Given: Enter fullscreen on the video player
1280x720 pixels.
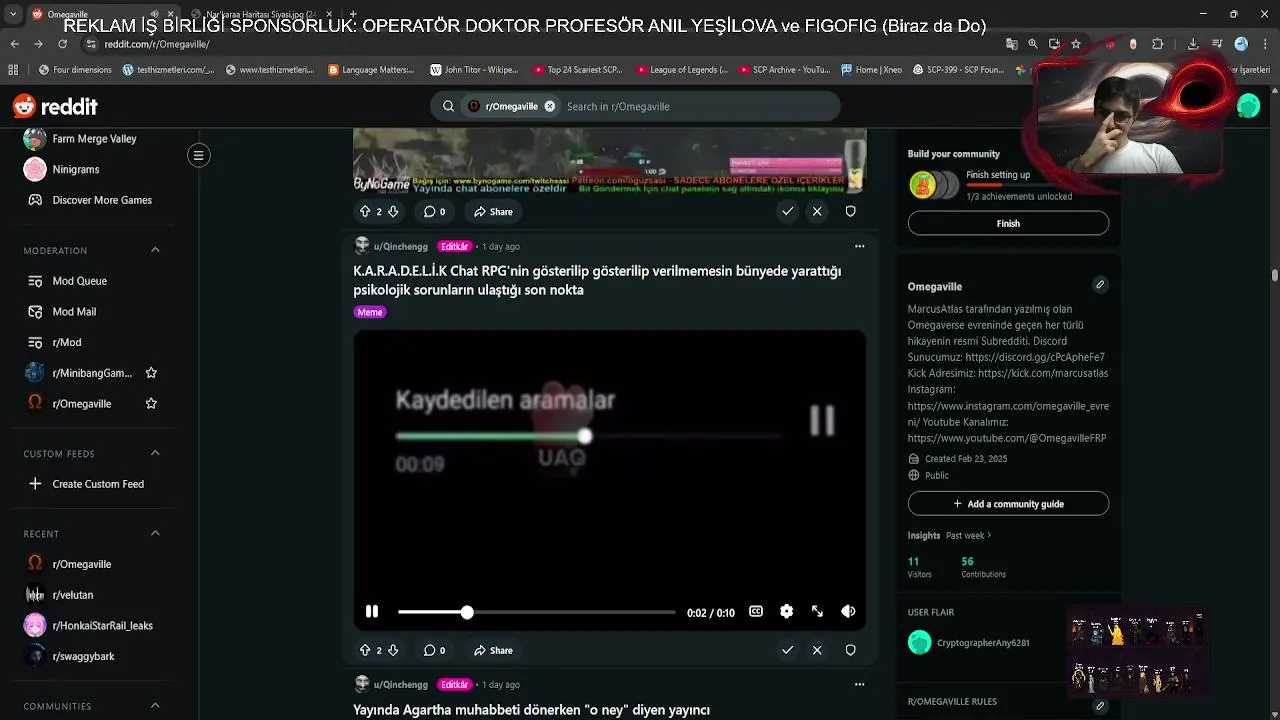Looking at the screenshot, I should pos(817,611).
